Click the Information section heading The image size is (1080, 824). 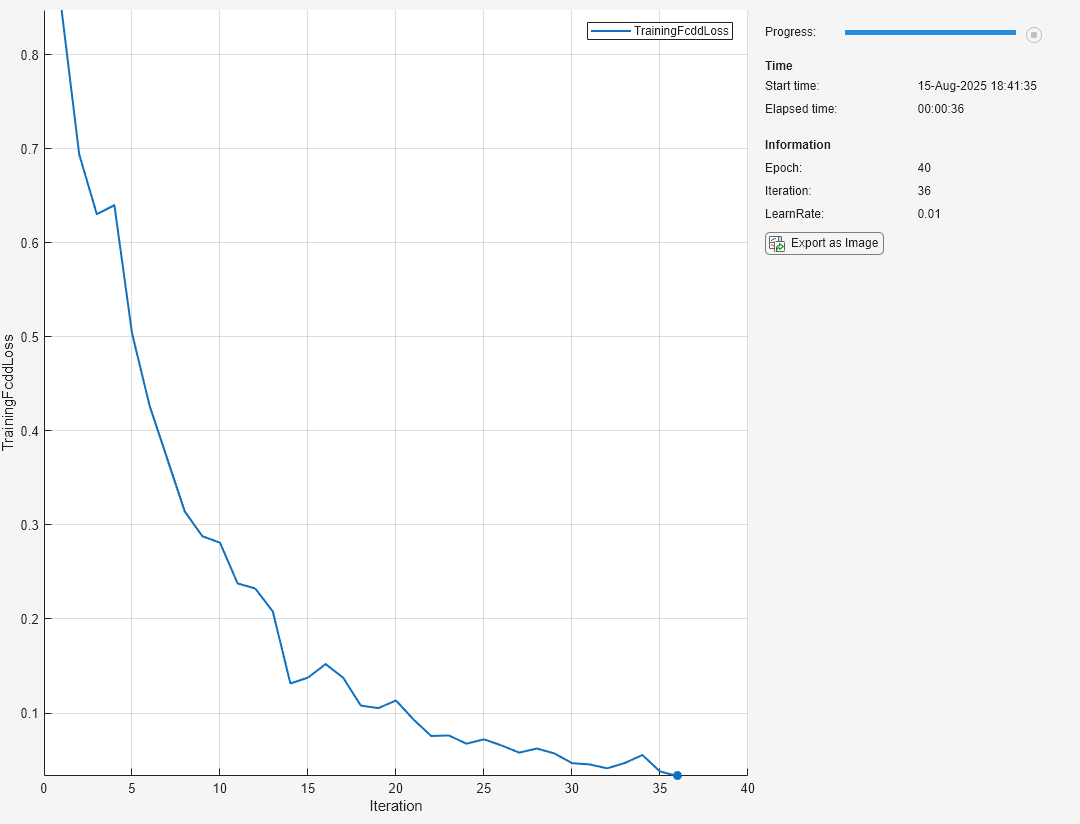[797, 145]
